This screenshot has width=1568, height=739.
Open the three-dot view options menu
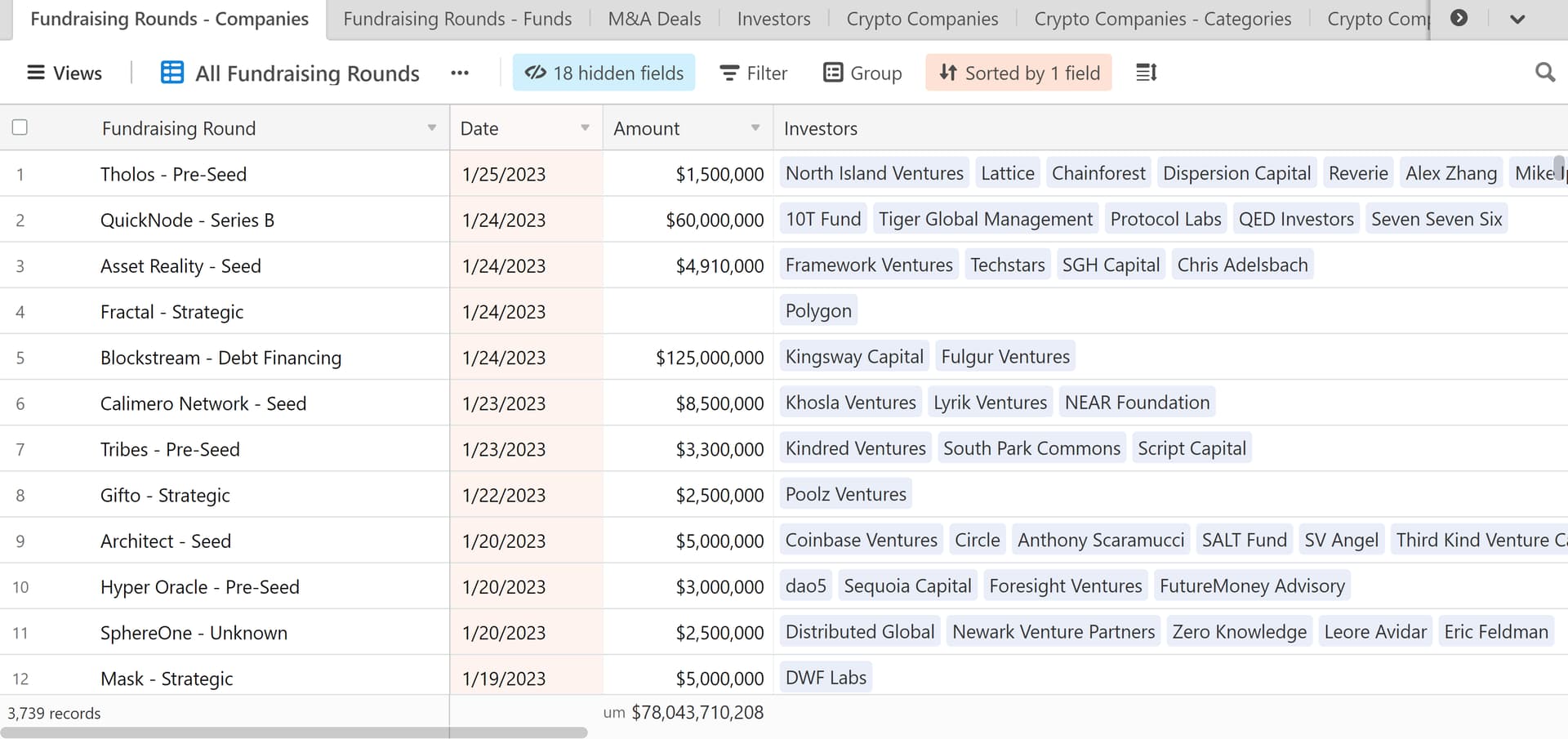click(x=460, y=73)
